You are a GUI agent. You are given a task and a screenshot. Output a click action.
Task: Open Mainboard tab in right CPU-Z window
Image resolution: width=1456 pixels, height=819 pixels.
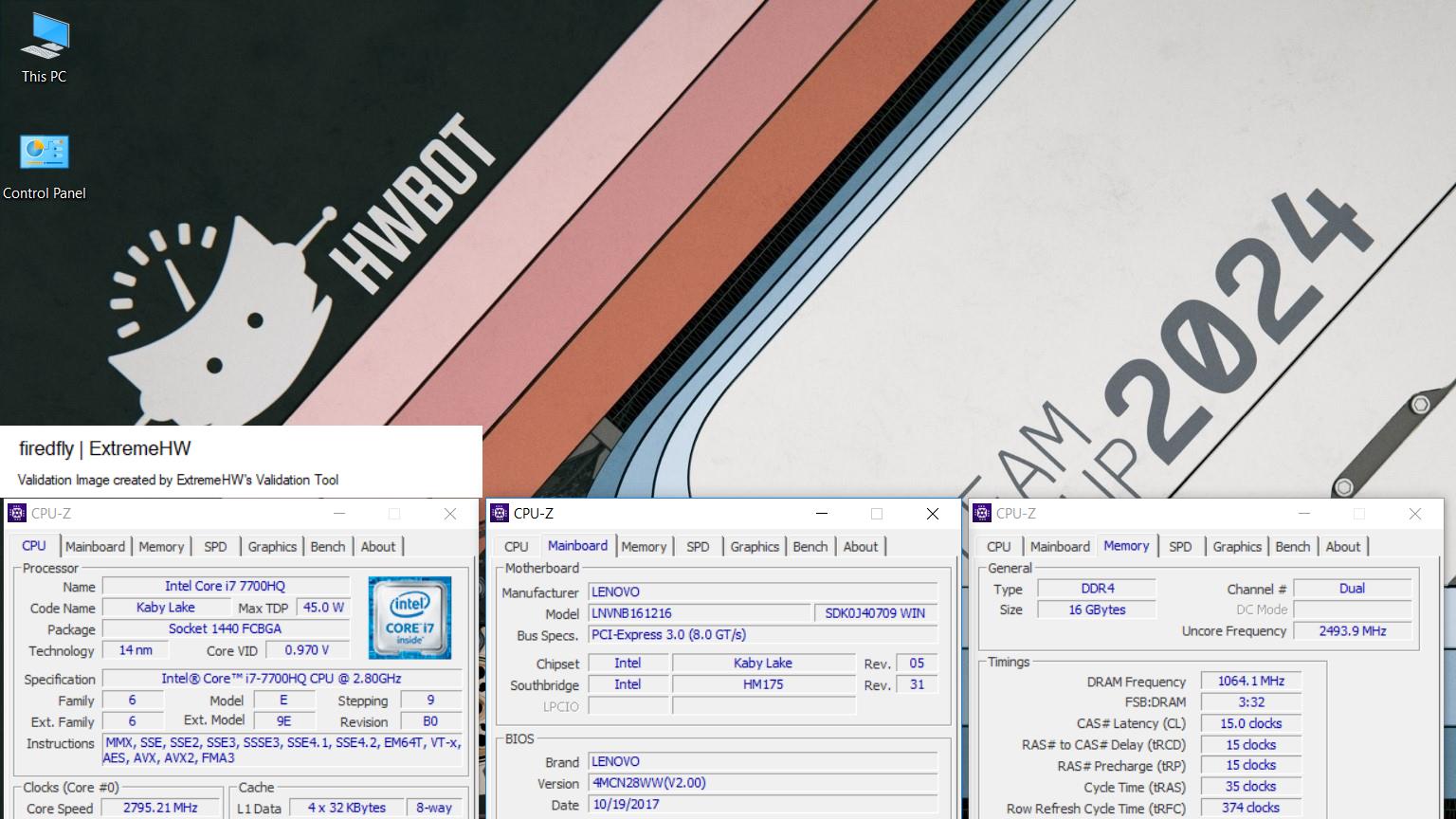tap(1060, 547)
